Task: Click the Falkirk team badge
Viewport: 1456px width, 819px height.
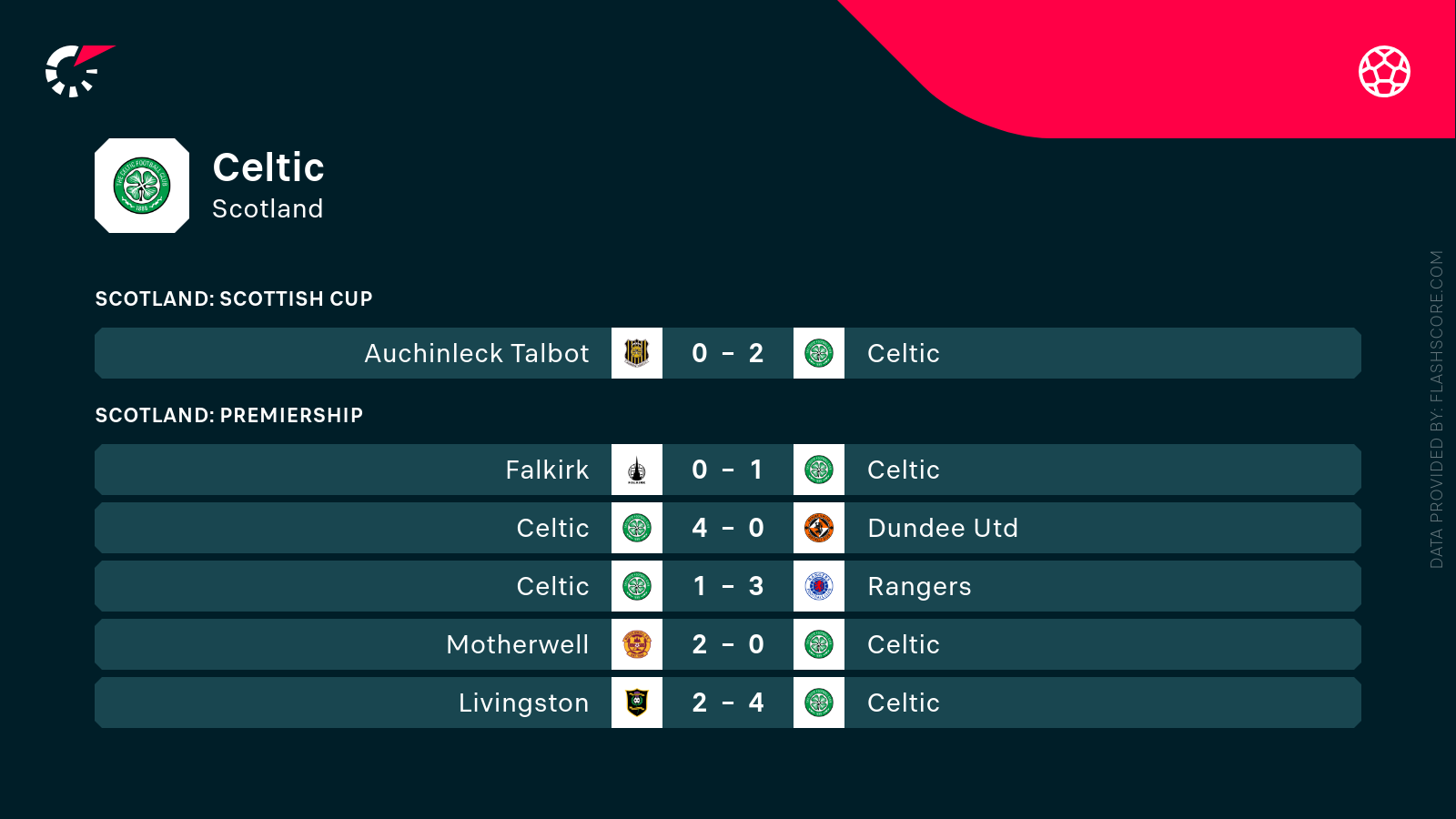Action: click(637, 470)
